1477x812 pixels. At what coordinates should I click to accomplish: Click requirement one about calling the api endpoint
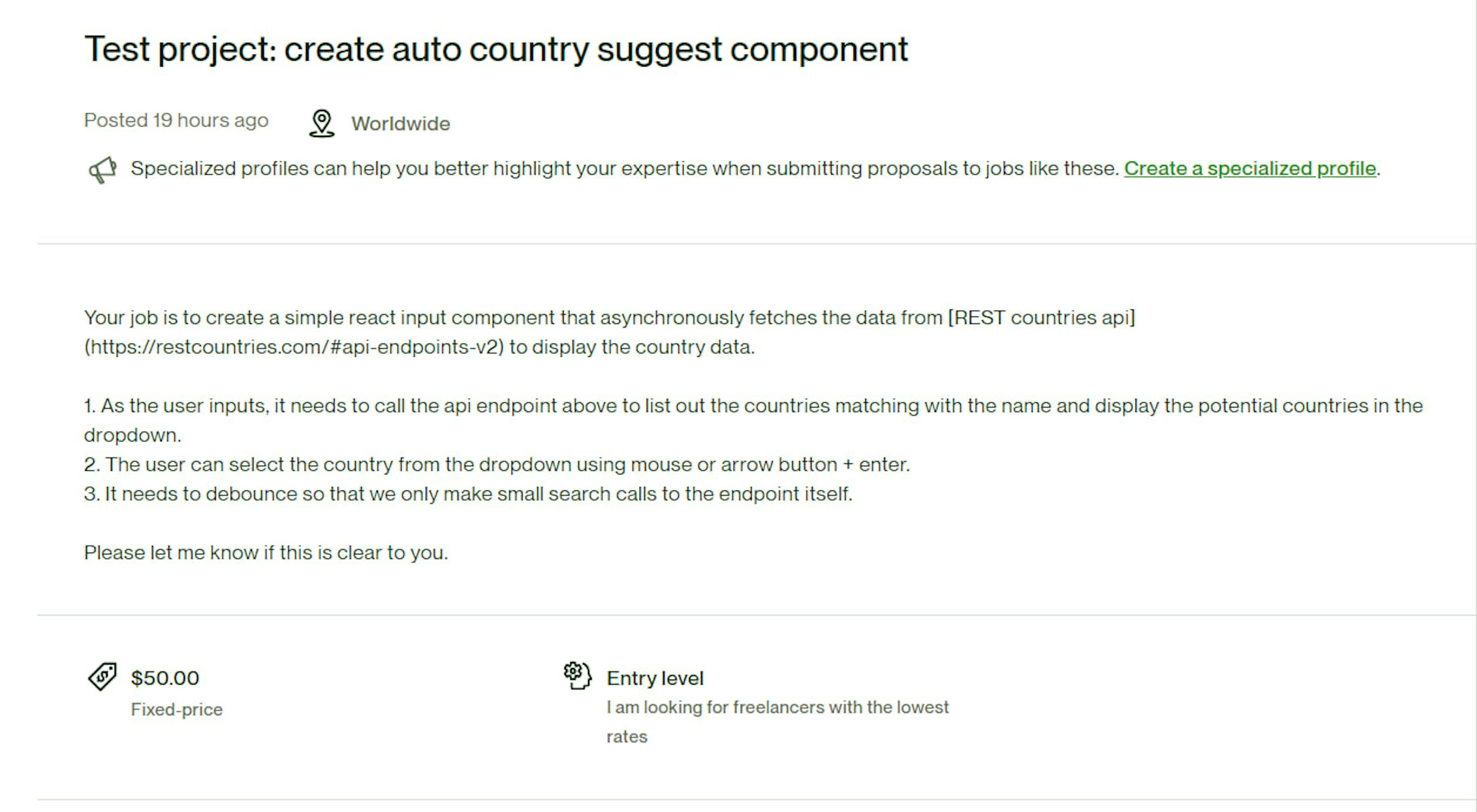click(x=754, y=420)
